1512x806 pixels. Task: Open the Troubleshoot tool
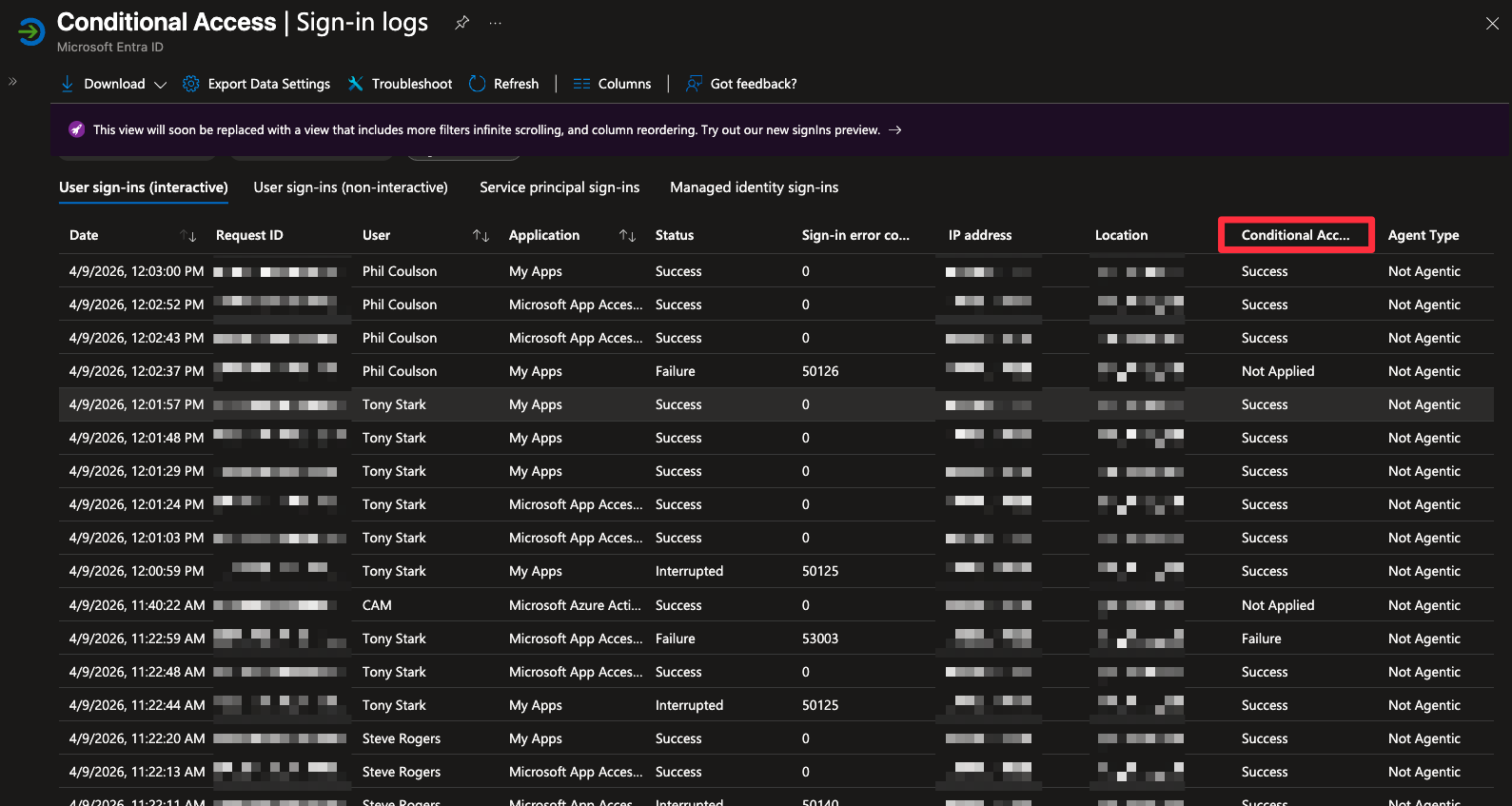411,84
